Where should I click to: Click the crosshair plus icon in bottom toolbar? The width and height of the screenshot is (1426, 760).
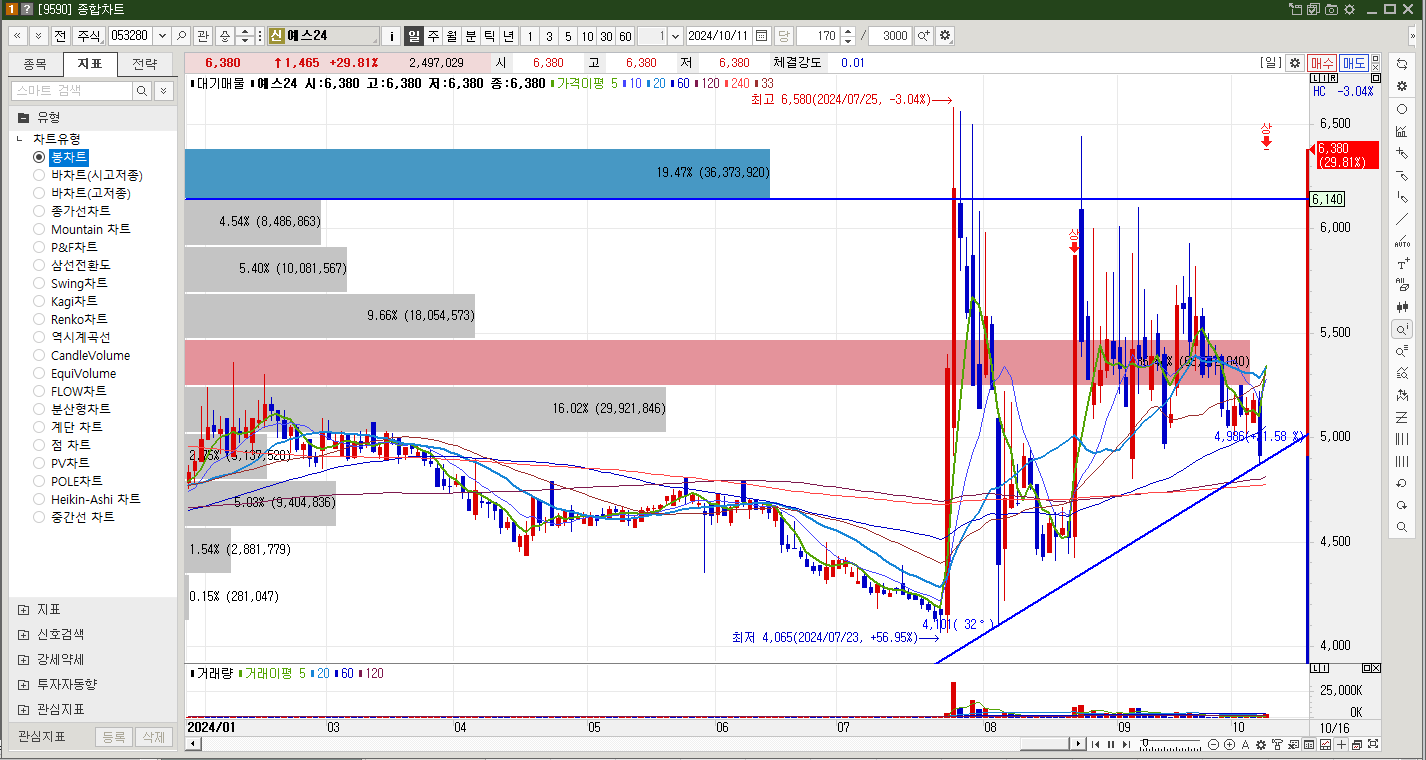tap(1341, 744)
